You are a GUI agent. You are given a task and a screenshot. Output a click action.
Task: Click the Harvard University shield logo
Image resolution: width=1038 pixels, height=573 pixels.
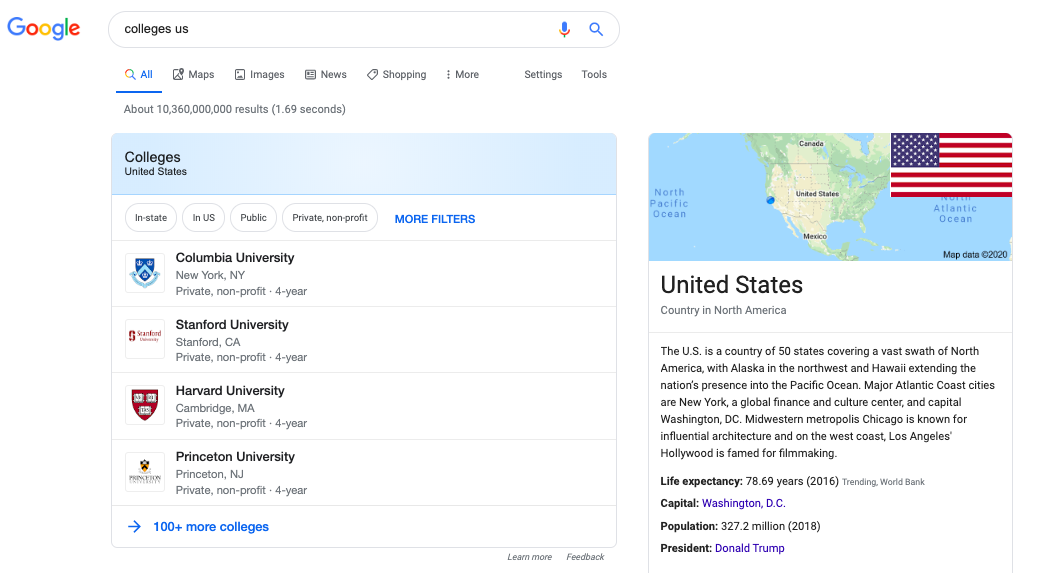point(145,405)
